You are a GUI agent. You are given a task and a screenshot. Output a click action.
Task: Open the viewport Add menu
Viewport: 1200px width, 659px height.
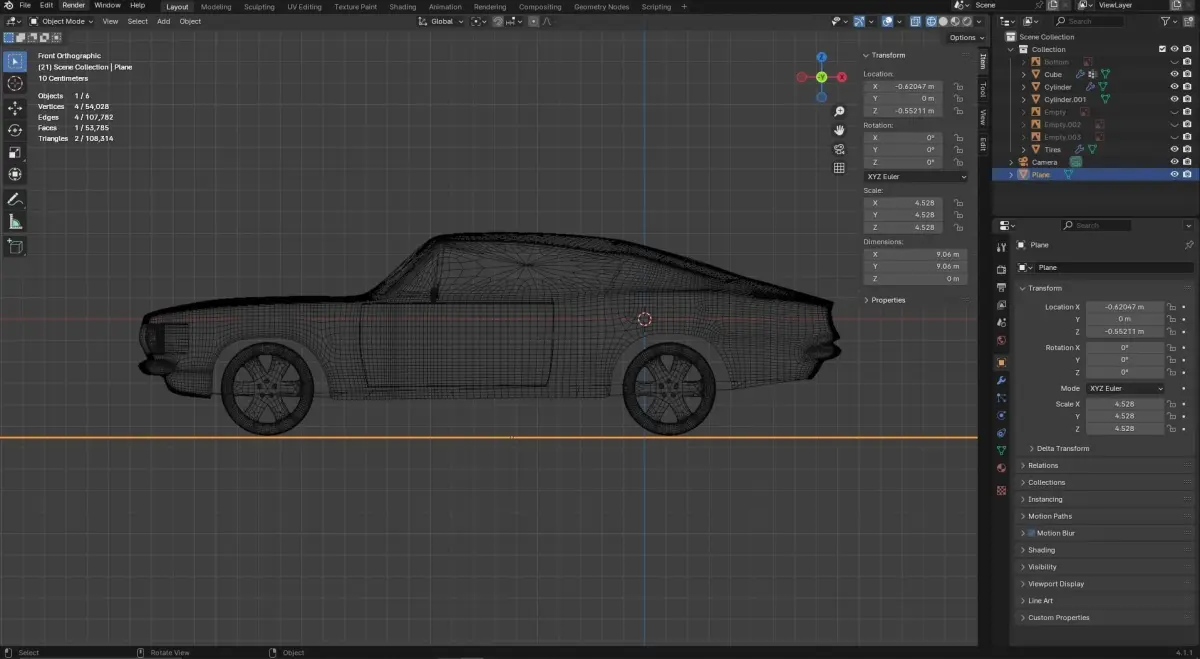tap(163, 21)
